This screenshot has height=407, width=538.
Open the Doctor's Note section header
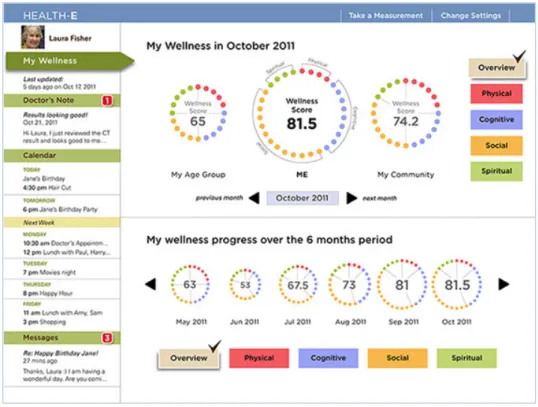[62, 101]
